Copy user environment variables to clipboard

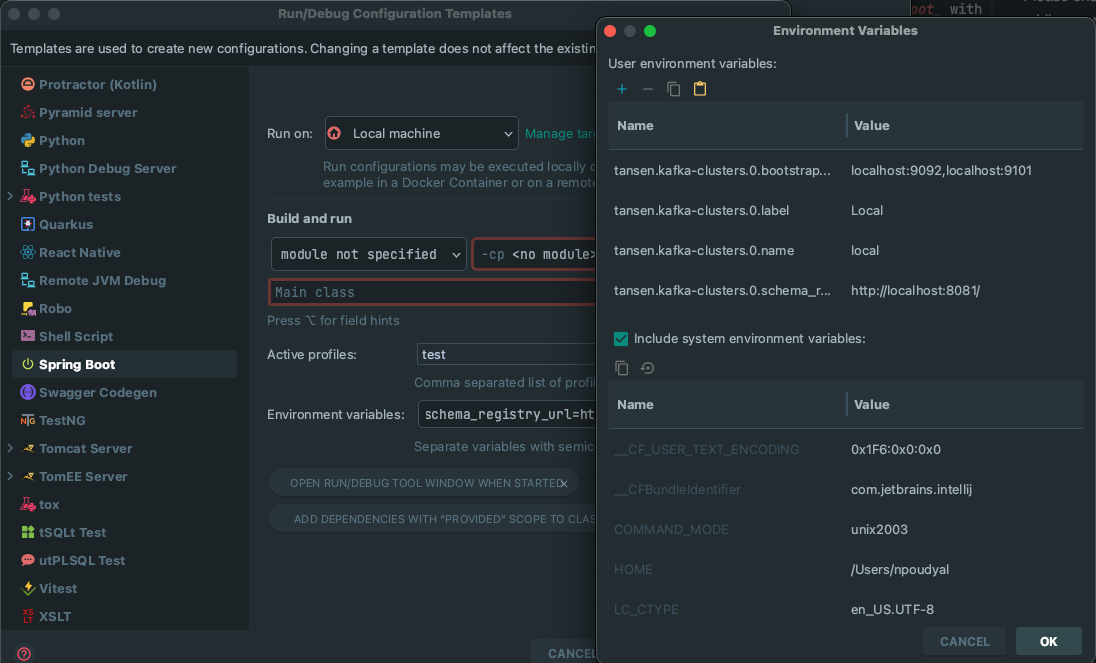click(x=673, y=89)
